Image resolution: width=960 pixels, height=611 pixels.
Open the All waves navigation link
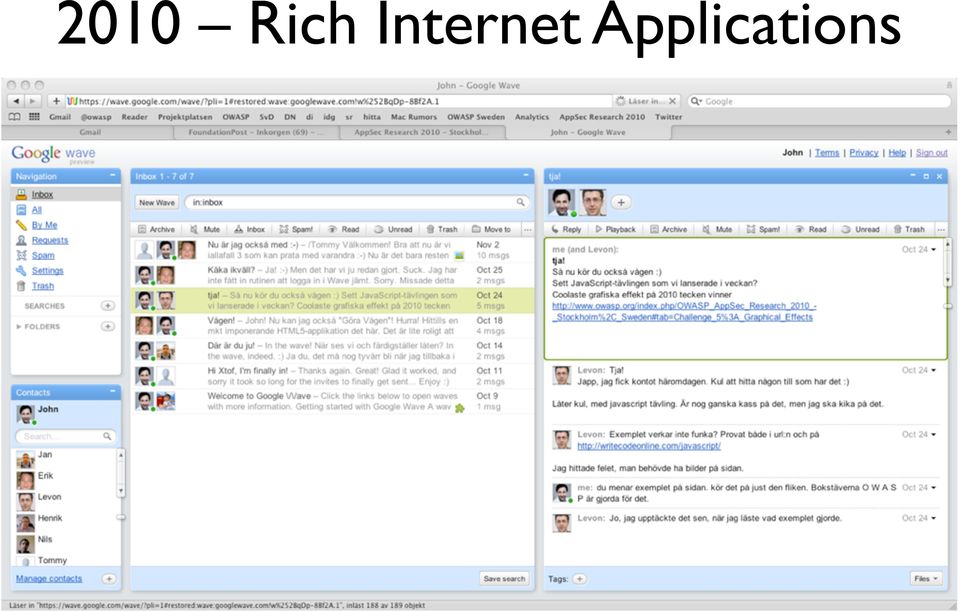tap(37, 209)
